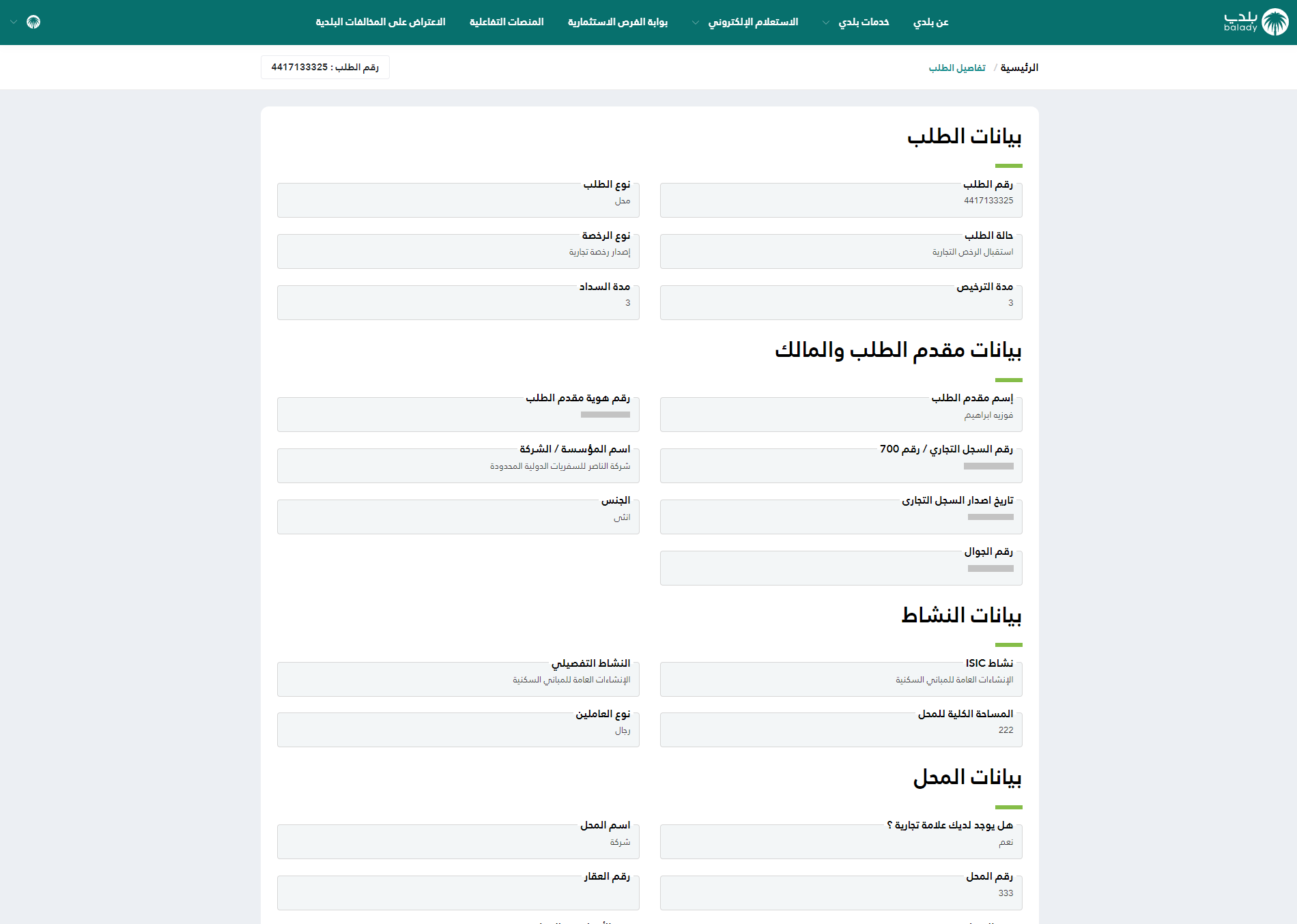Select the نوع الطلب field
The width and height of the screenshot is (1297, 924).
(x=458, y=201)
